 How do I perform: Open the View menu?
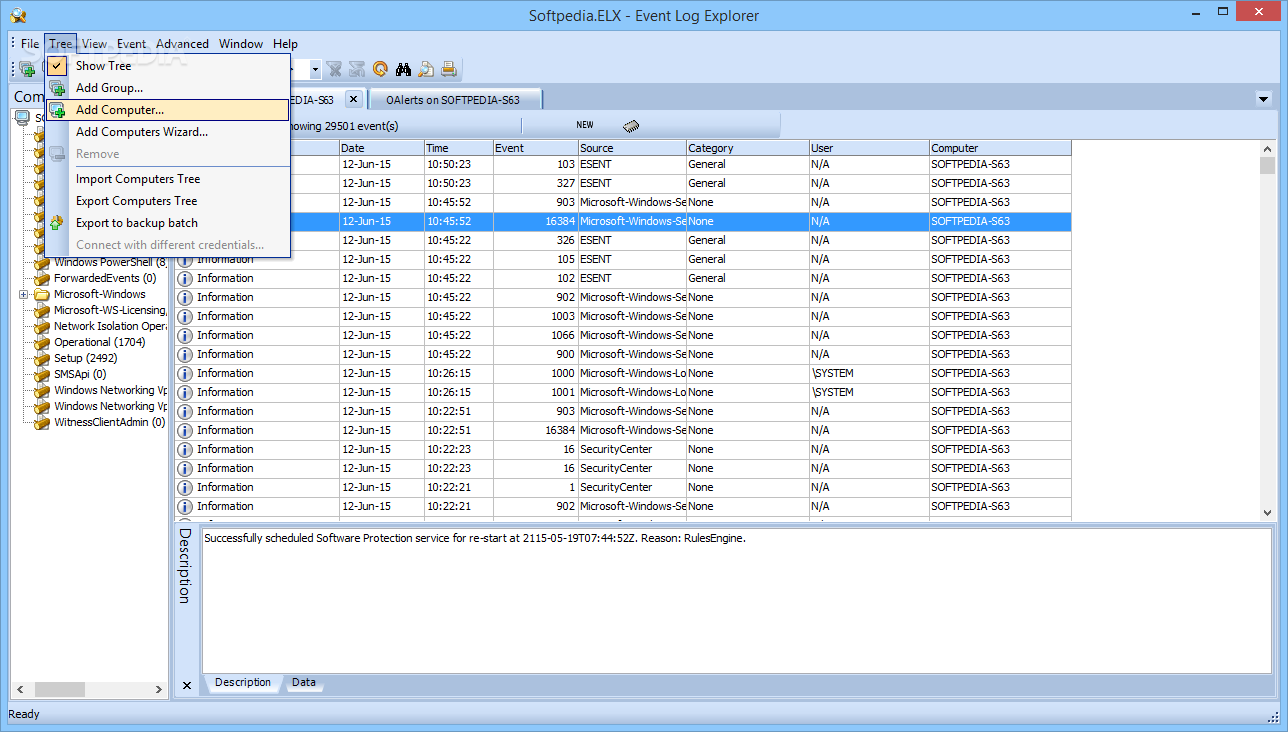(95, 44)
